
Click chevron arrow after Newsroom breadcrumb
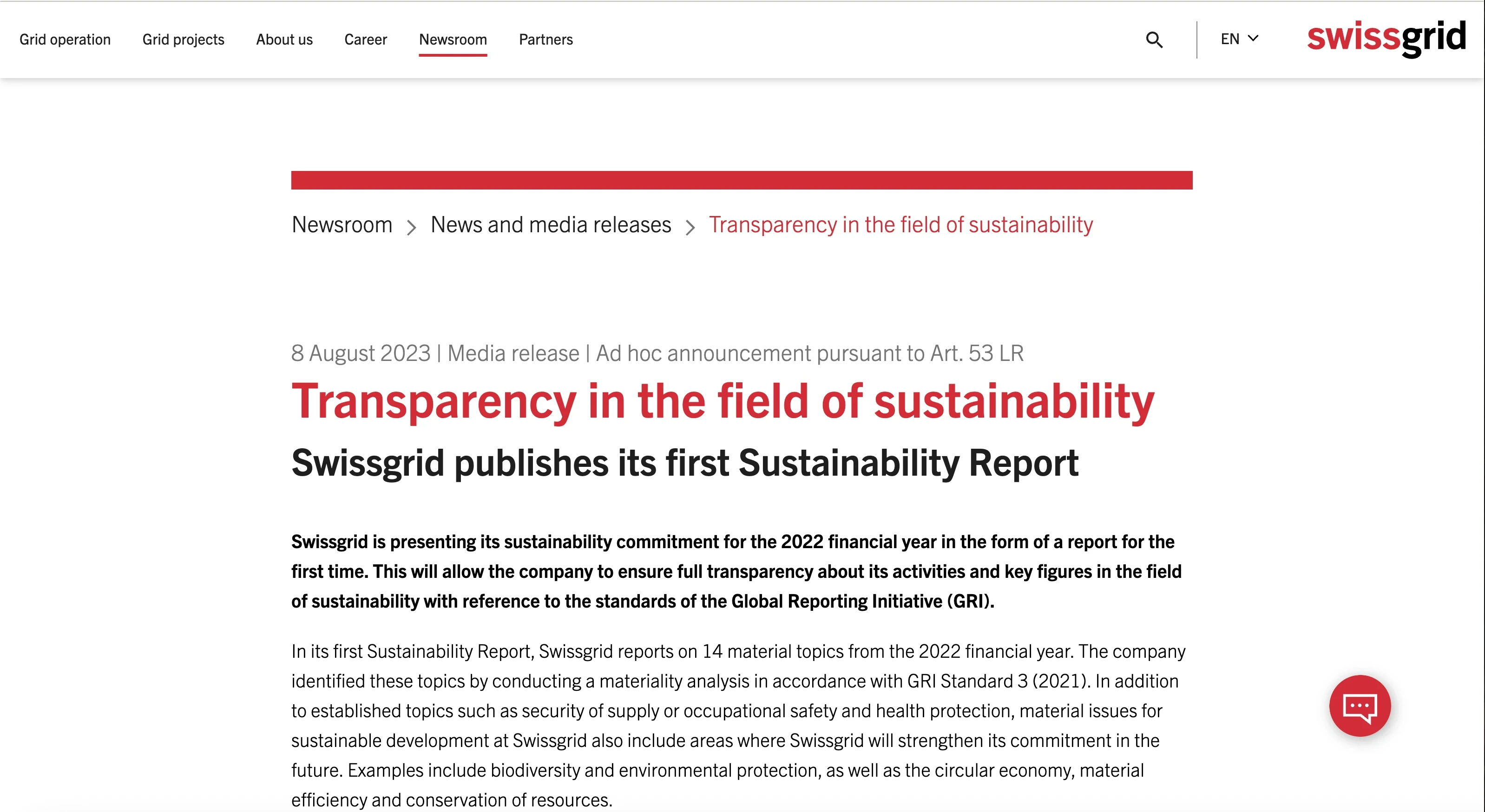click(x=411, y=227)
